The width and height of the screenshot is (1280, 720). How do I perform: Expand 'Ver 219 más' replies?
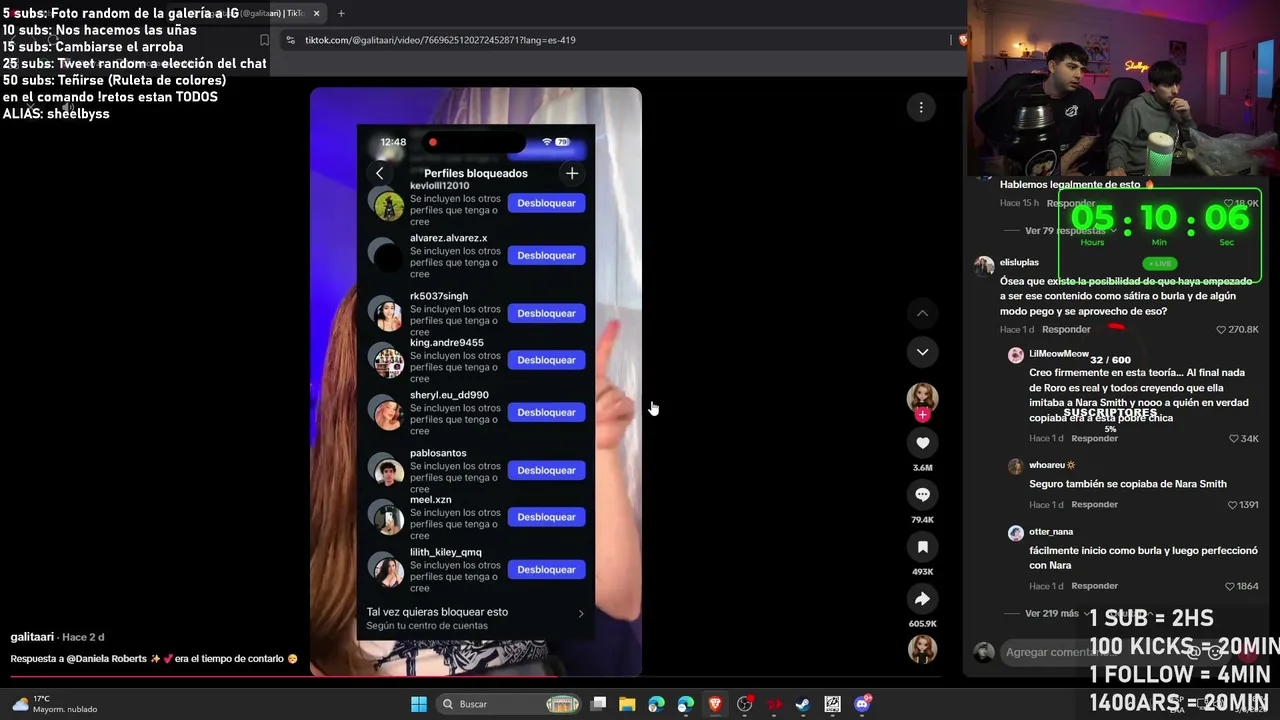click(1052, 613)
